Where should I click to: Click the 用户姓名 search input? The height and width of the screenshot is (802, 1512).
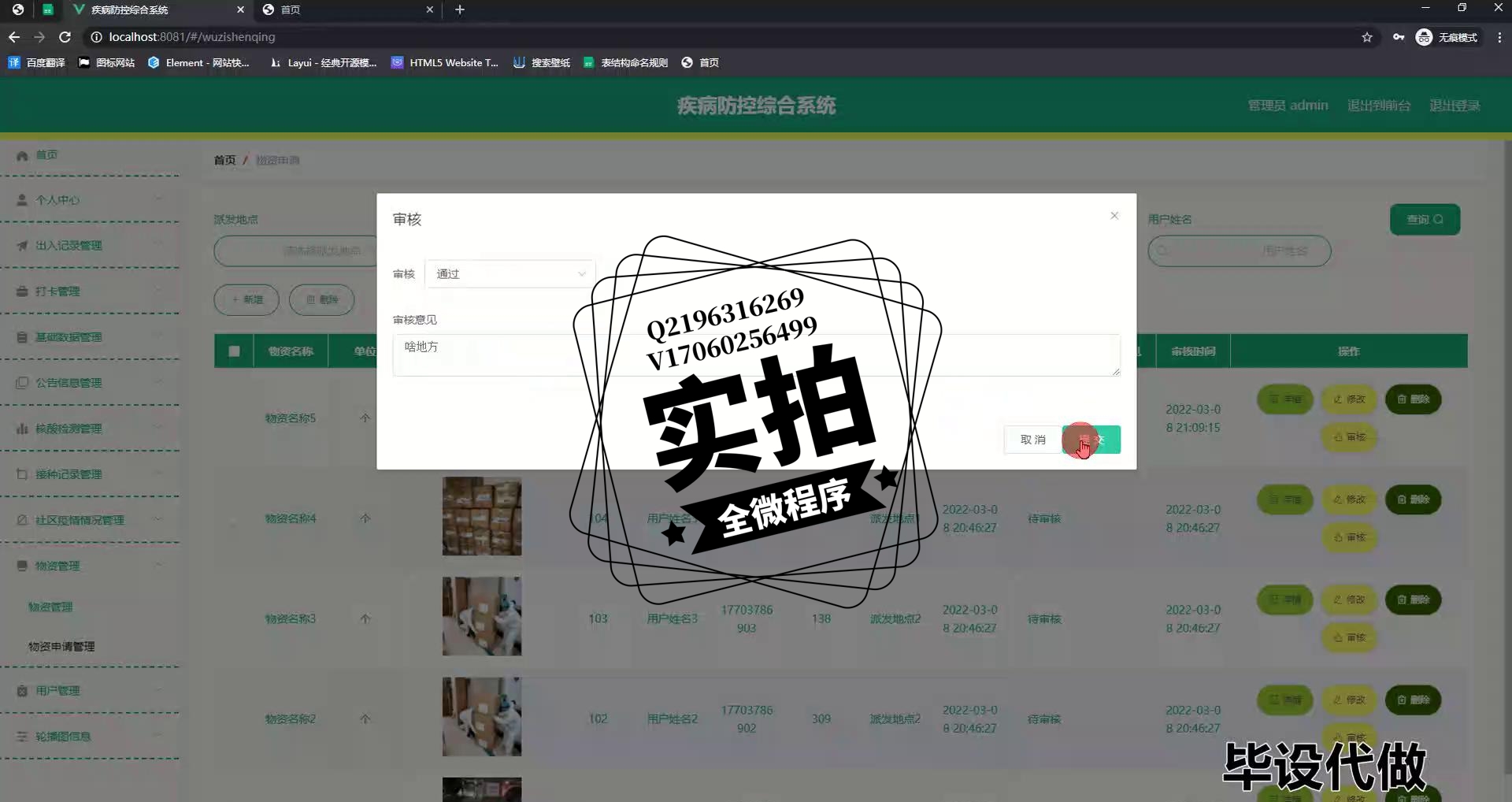(1240, 251)
